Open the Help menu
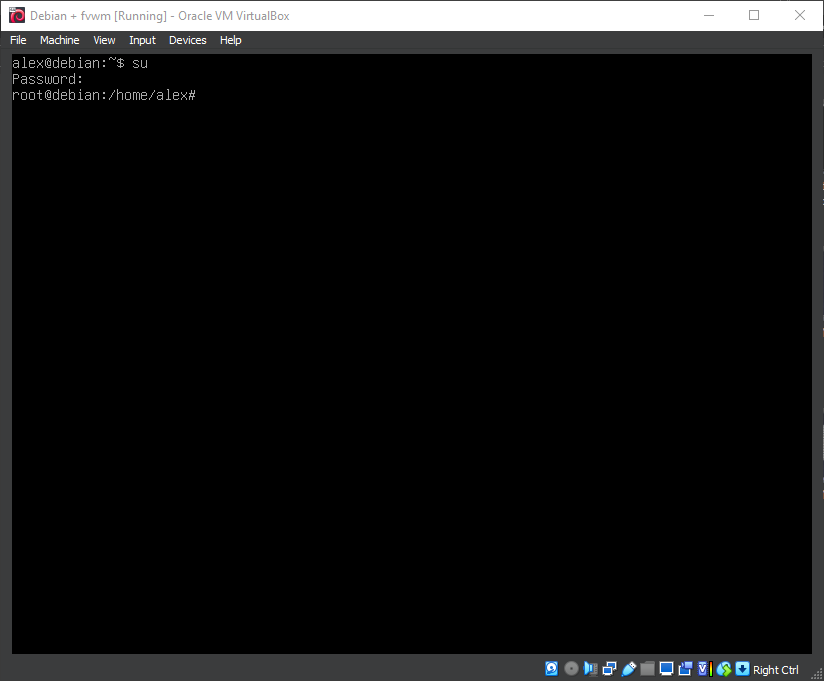 point(230,40)
